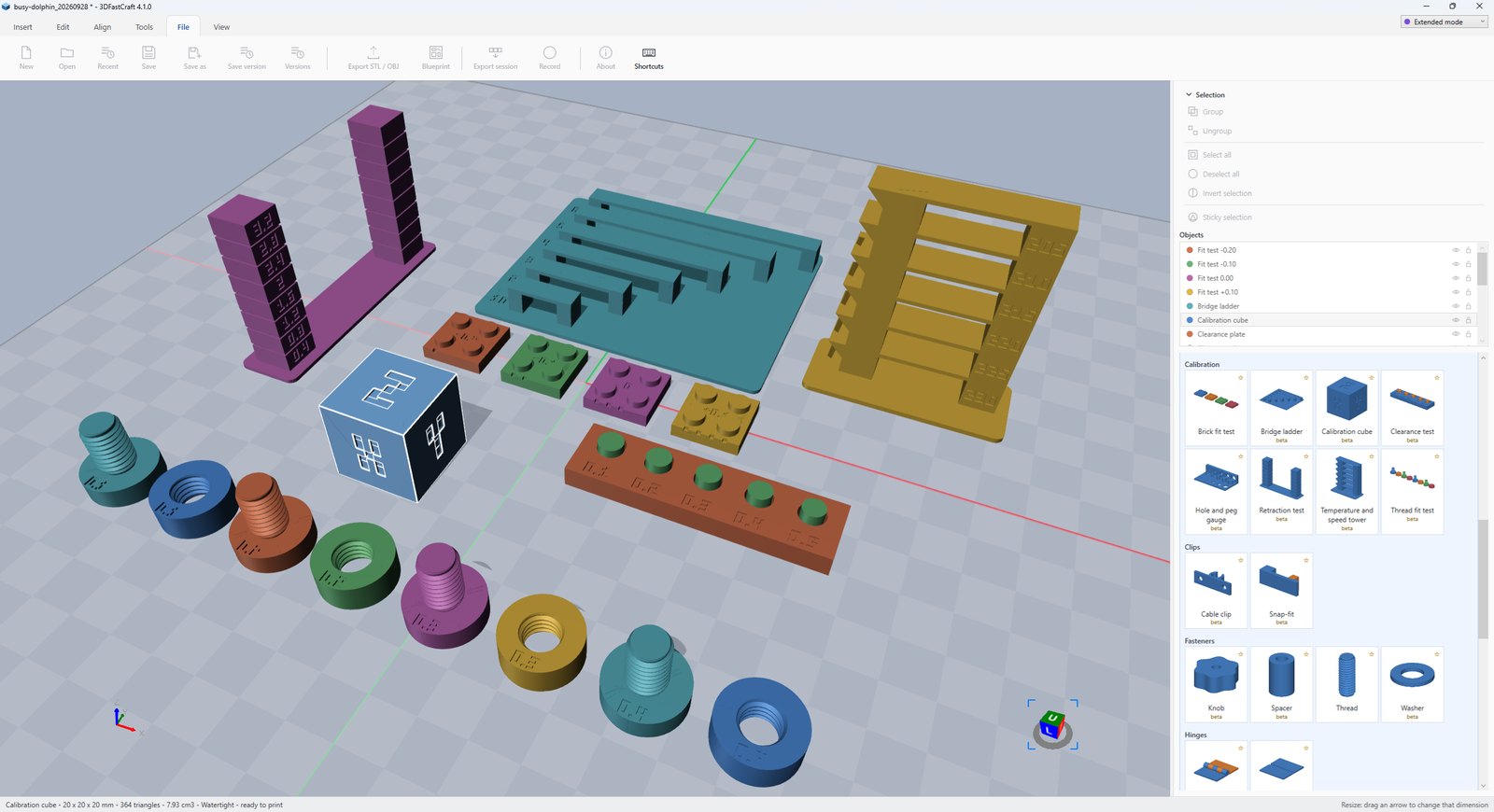
Task: Click Invert selection
Action: [x=1227, y=193]
